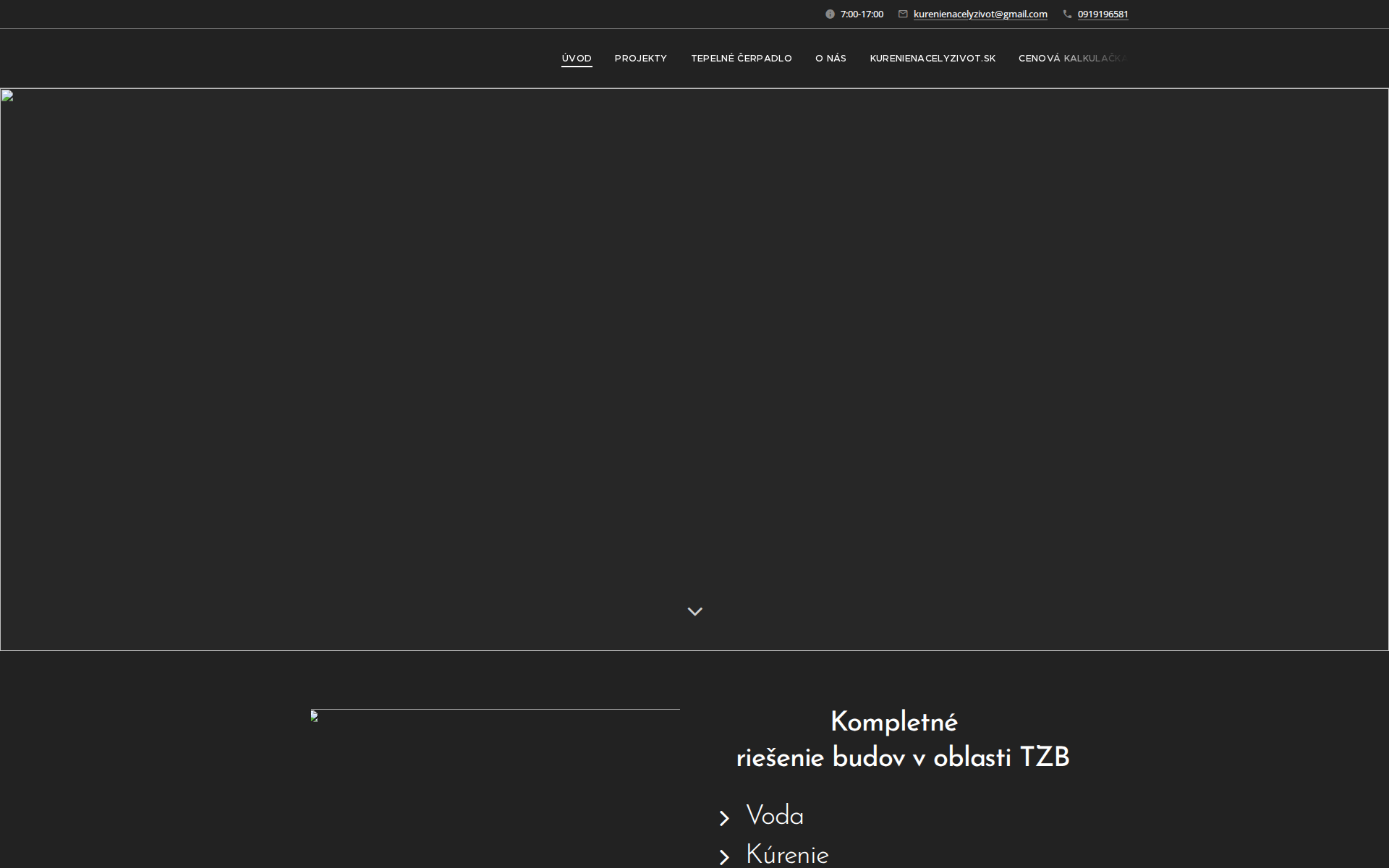This screenshot has height=868, width=1389.
Task: Open the ÚVOD menu item
Action: (576, 59)
